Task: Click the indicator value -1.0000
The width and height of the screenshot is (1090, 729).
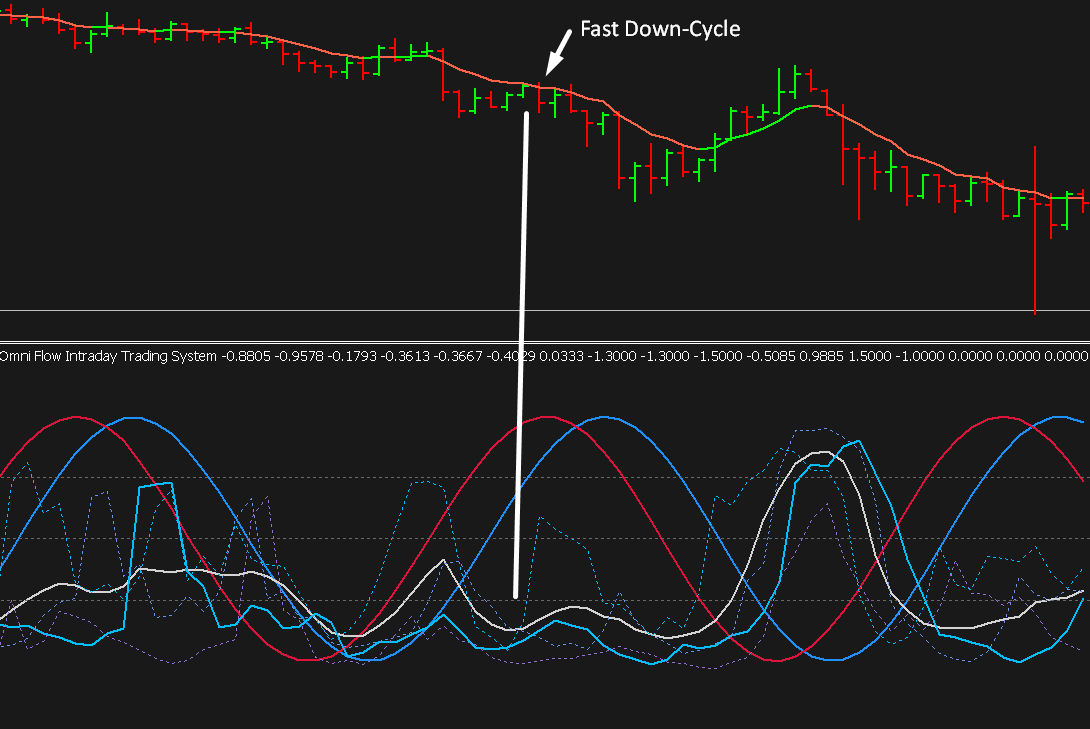Action: [920, 357]
